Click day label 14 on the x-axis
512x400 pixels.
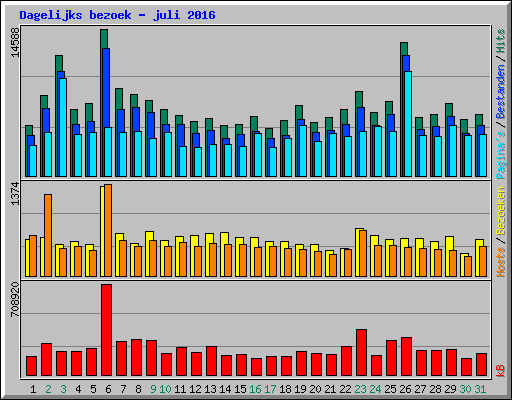[x=225, y=389]
